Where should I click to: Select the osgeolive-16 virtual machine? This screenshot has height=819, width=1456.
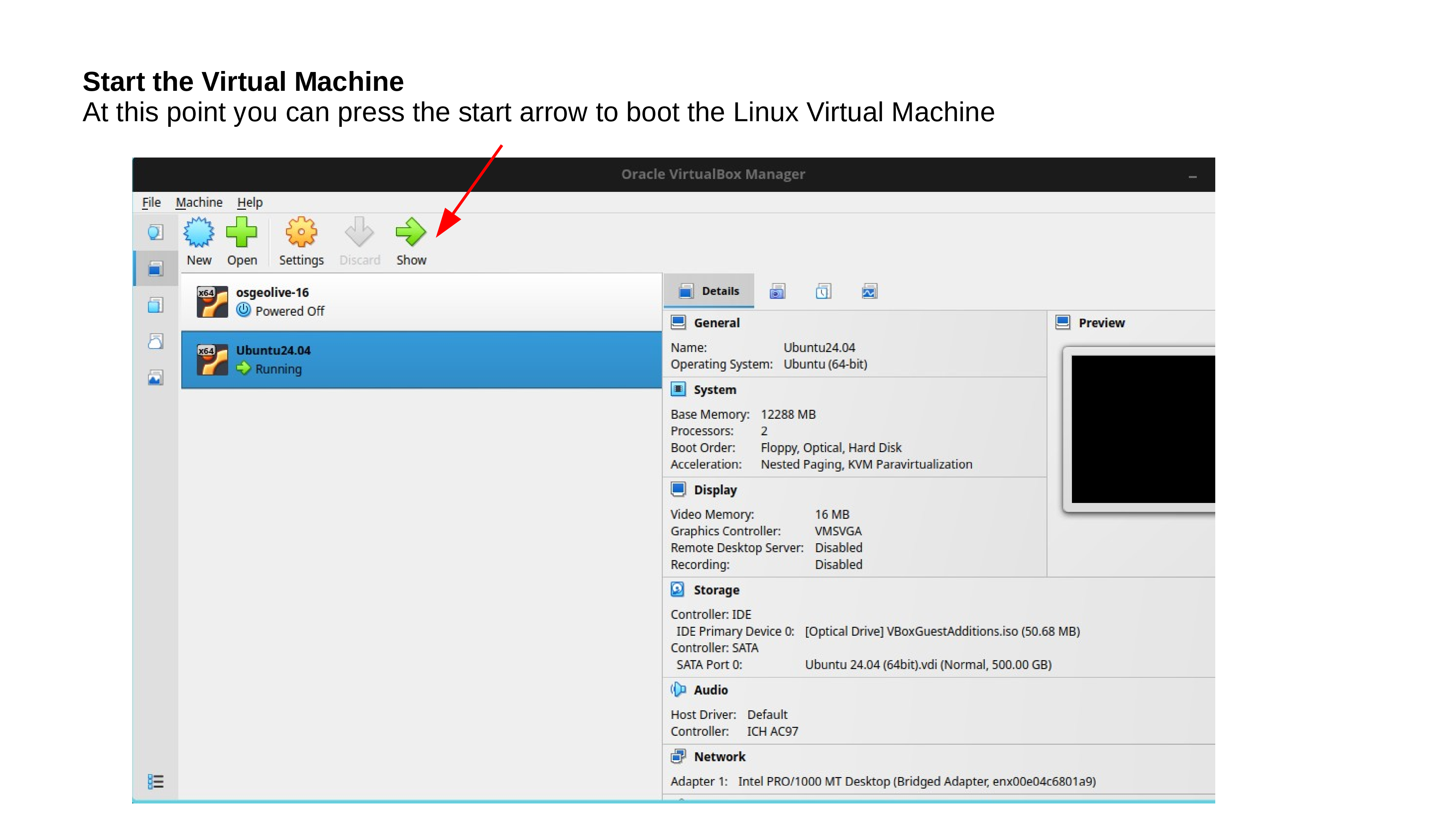coord(422,302)
